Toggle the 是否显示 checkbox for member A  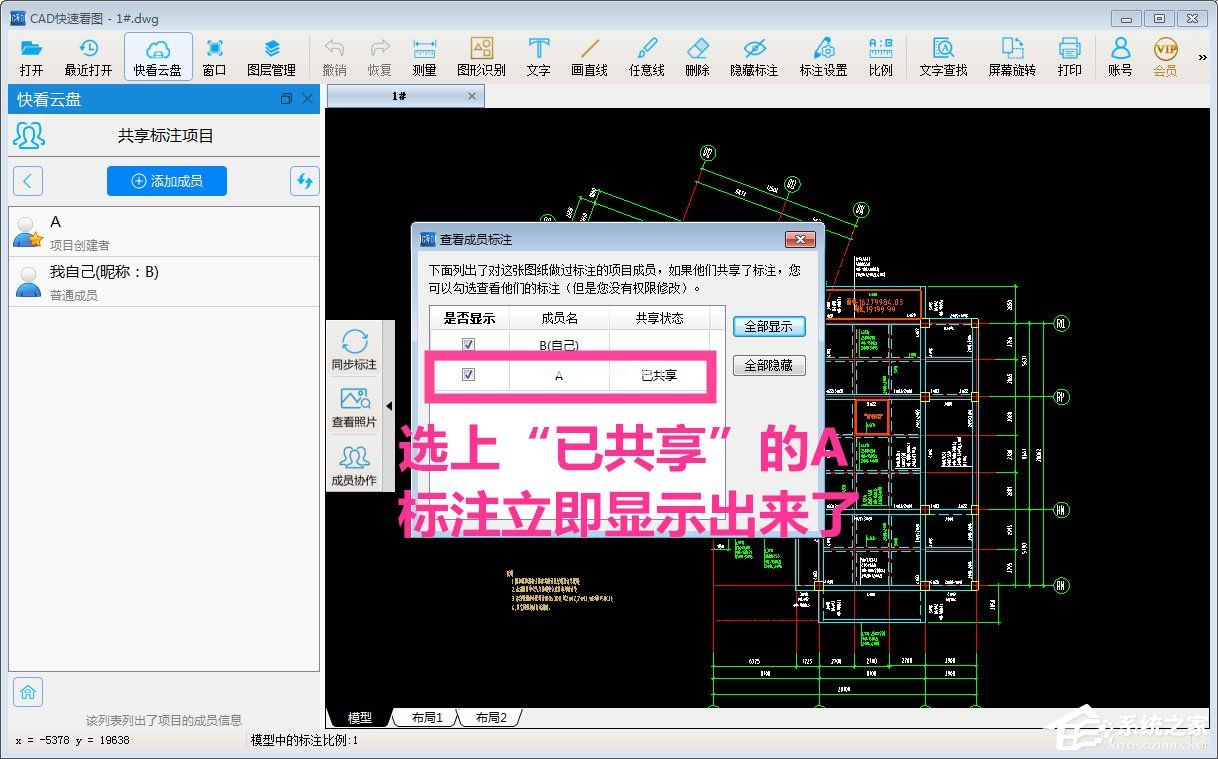coord(468,375)
